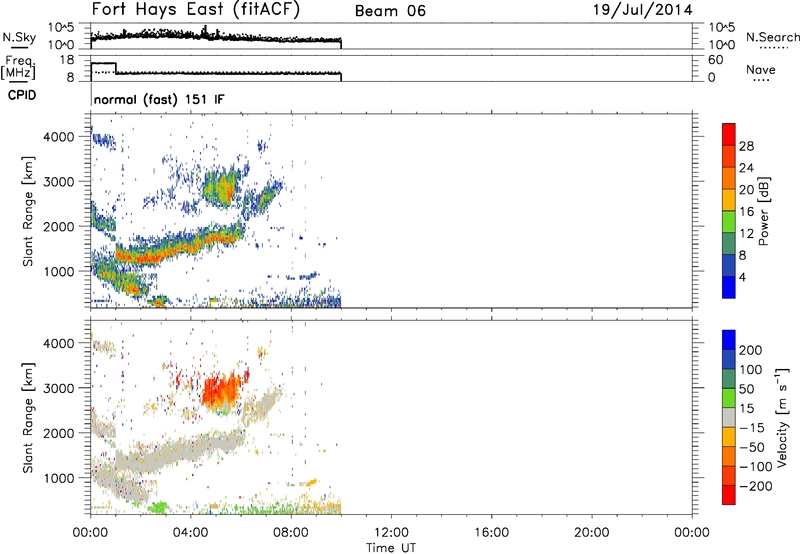800x554 pixels.
Task: Click the noise sky trace plot
Action: [x=216, y=37]
